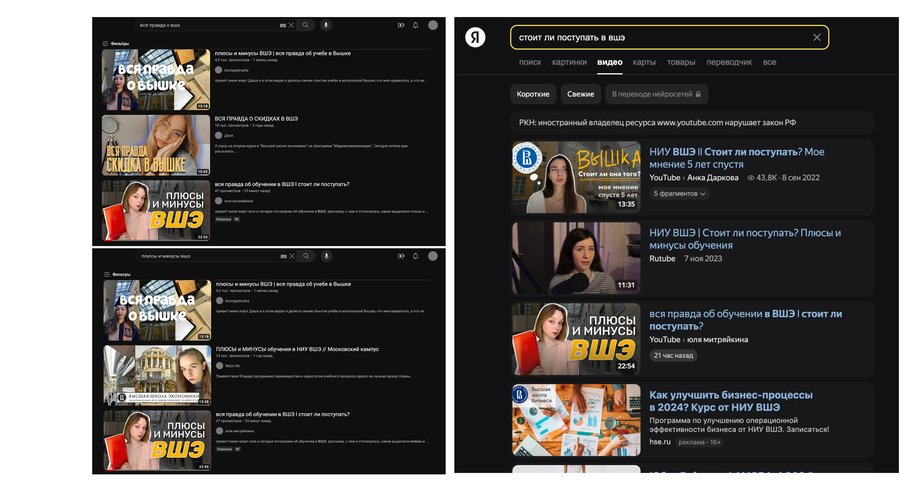Click the microphone icon beside 'плюсы и минусы вшэ' search
This screenshot has height=490, width=900.
[326, 256]
